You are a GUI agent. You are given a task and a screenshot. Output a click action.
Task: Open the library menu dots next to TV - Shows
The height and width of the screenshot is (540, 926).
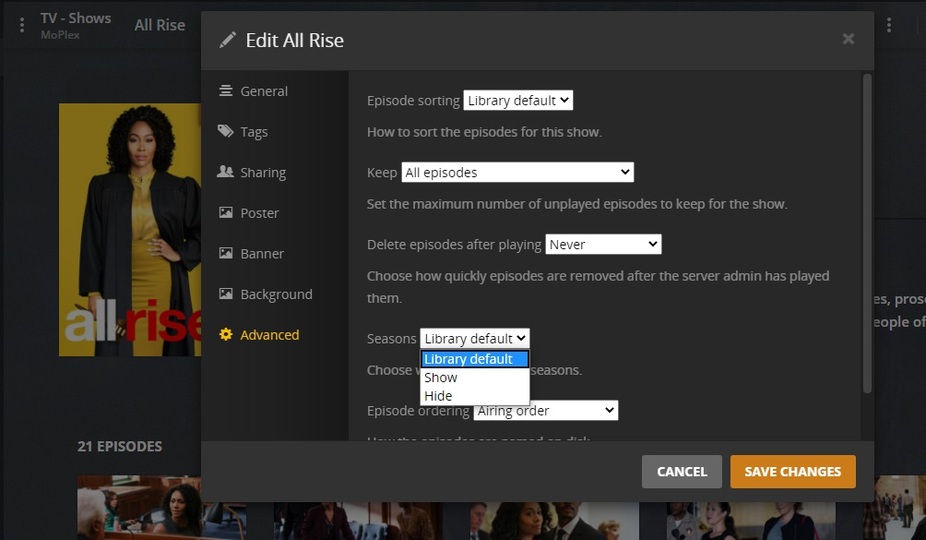coord(22,25)
